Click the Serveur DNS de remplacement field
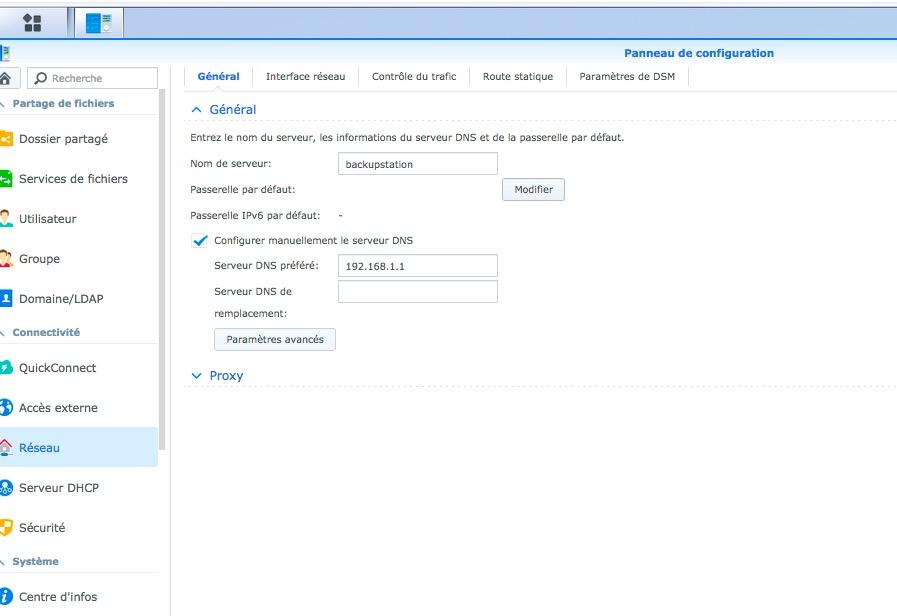Image resolution: width=897 pixels, height=616 pixels. (418, 292)
